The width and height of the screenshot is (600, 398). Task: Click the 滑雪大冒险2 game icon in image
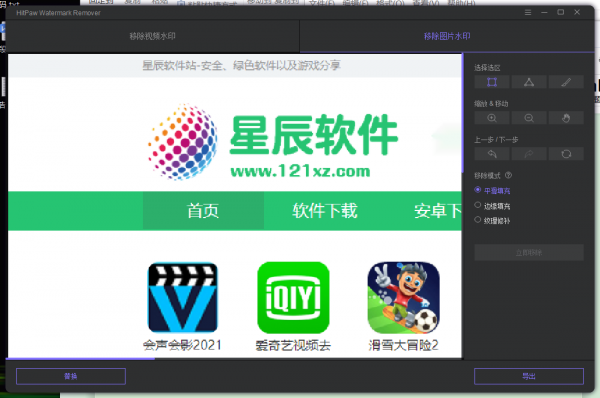[403, 298]
